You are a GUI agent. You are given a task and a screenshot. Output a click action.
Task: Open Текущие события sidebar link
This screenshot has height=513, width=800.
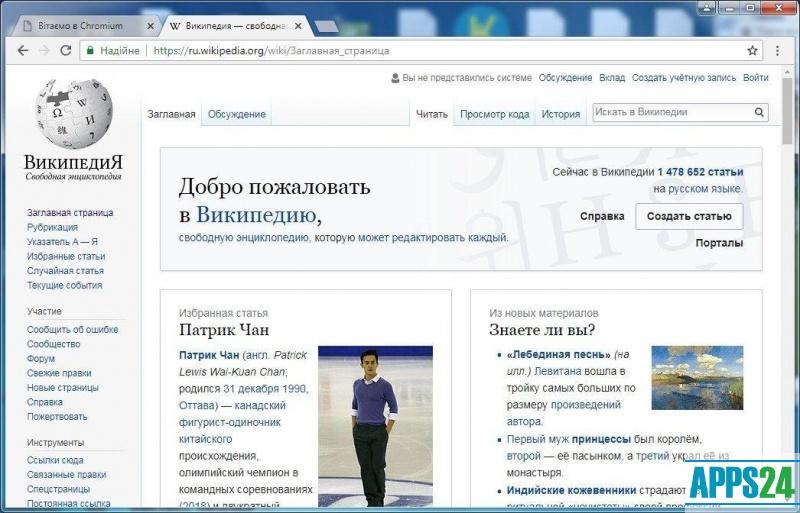coord(64,285)
